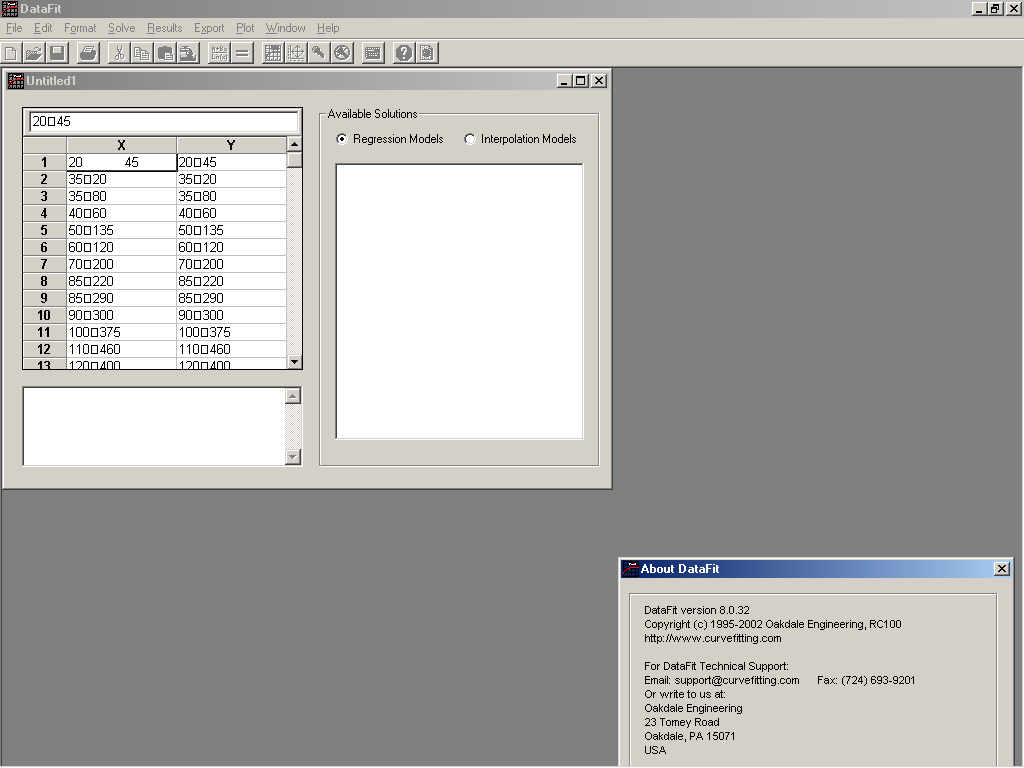
Task: Click the Untitled1 window title icon
Action: click(15, 80)
